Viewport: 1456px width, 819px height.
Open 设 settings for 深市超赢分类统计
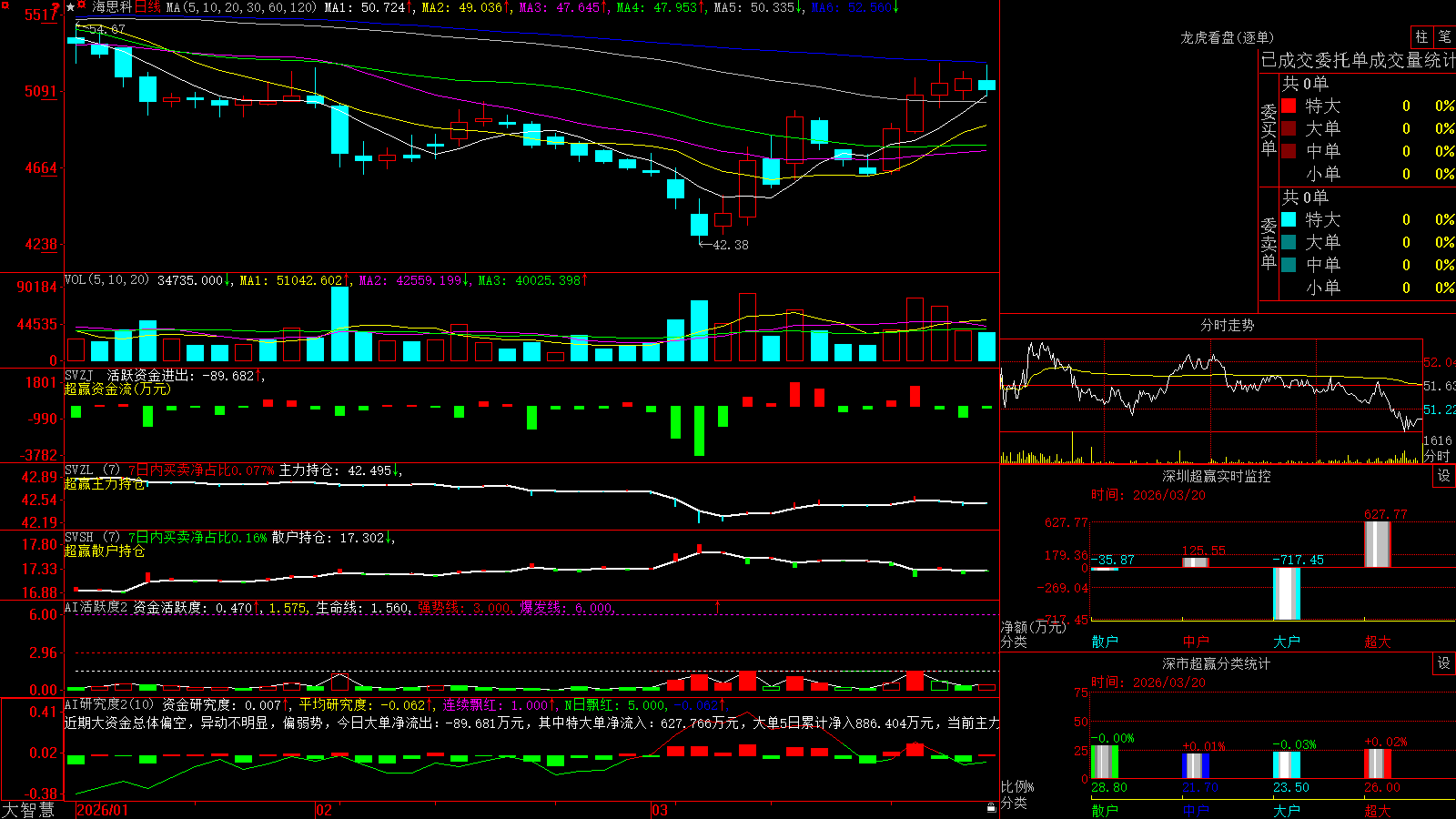pyautogui.click(x=1444, y=663)
